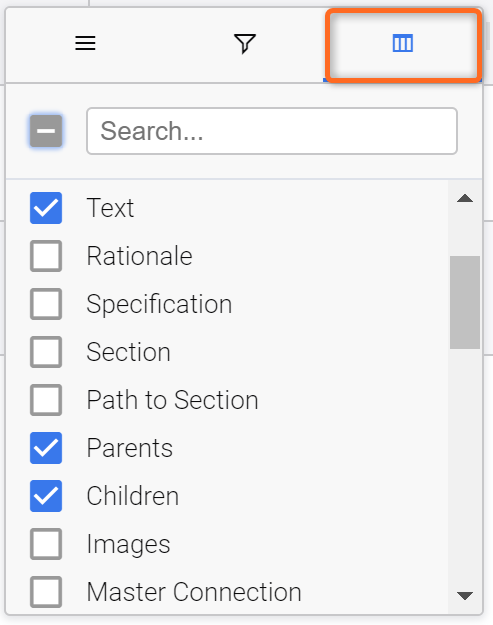493x625 pixels.
Task: Enable the Master Connection checkbox
Action: (46, 592)
